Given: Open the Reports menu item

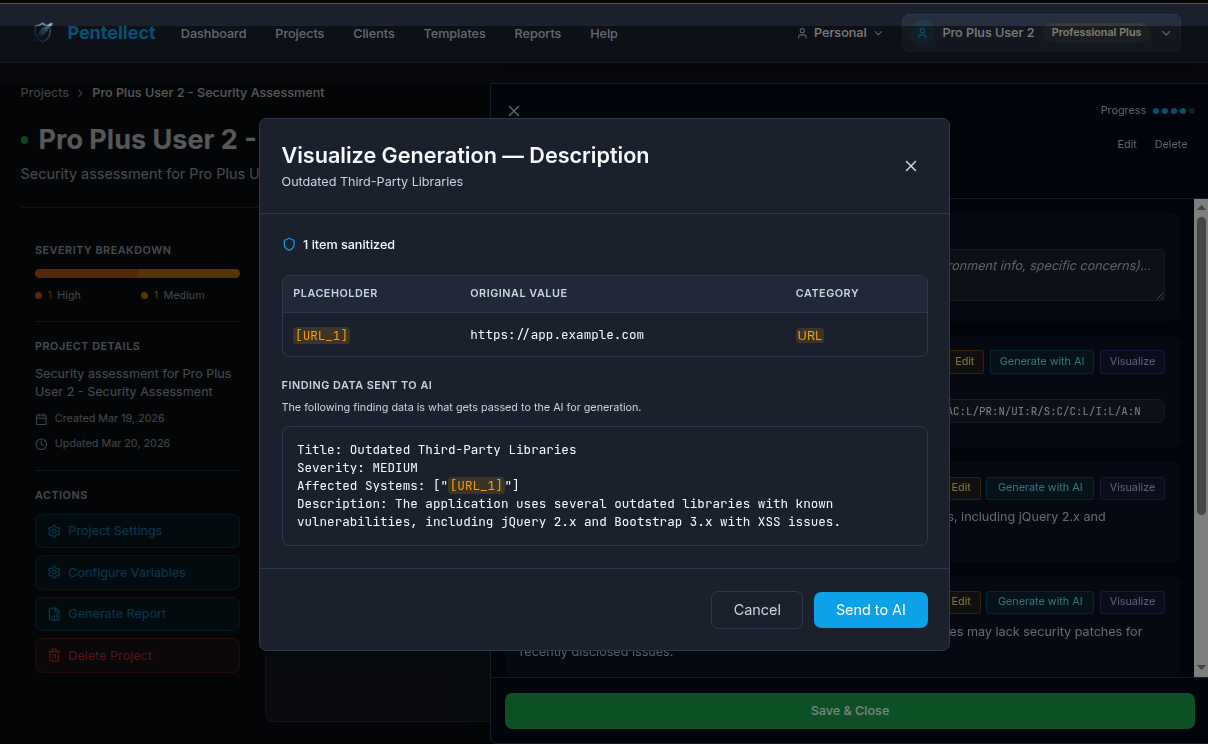Looking at the screenshot, I should pos(538,33).
